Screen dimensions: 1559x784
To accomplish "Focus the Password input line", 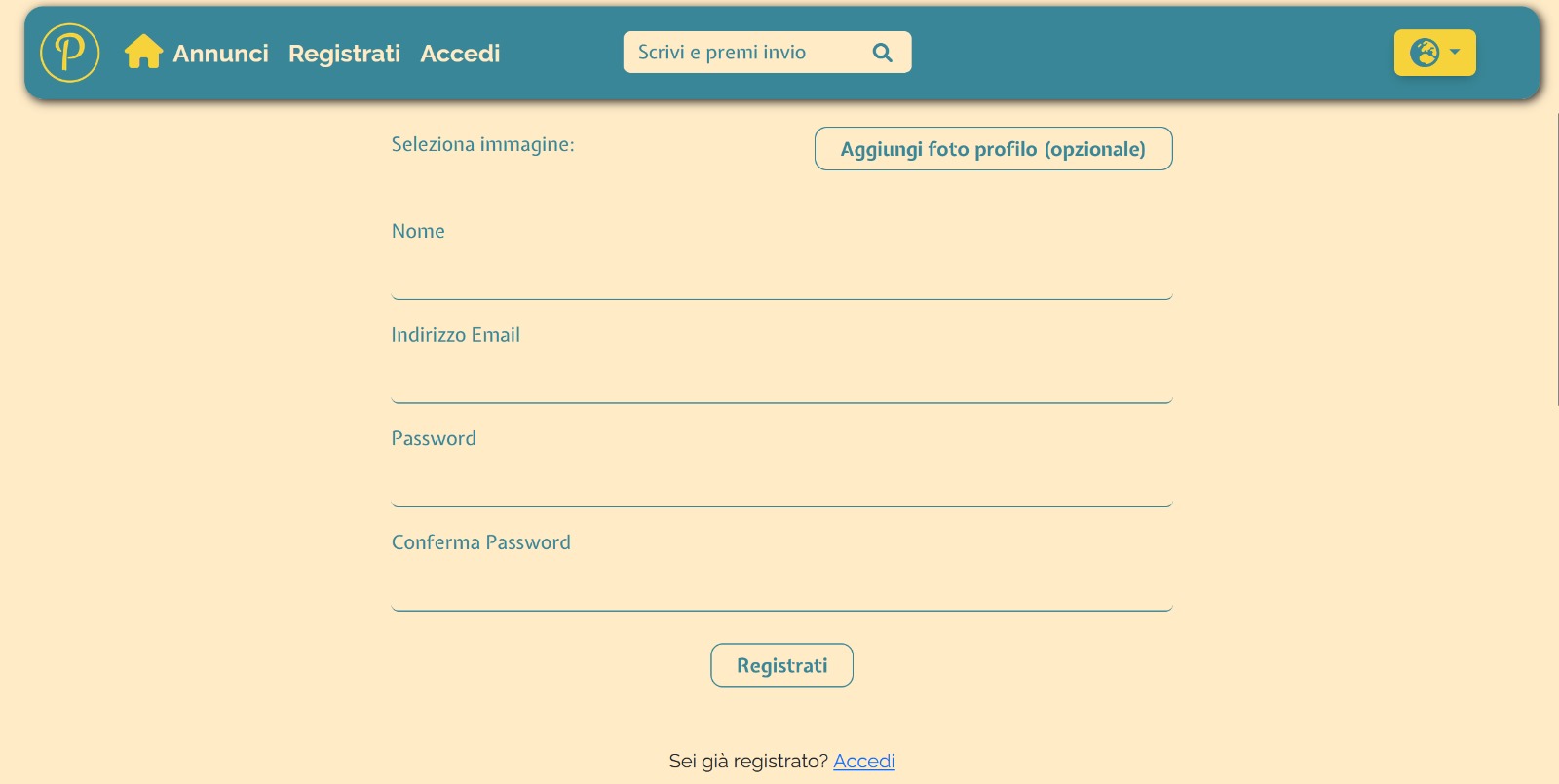I will (x=781, y=486).
